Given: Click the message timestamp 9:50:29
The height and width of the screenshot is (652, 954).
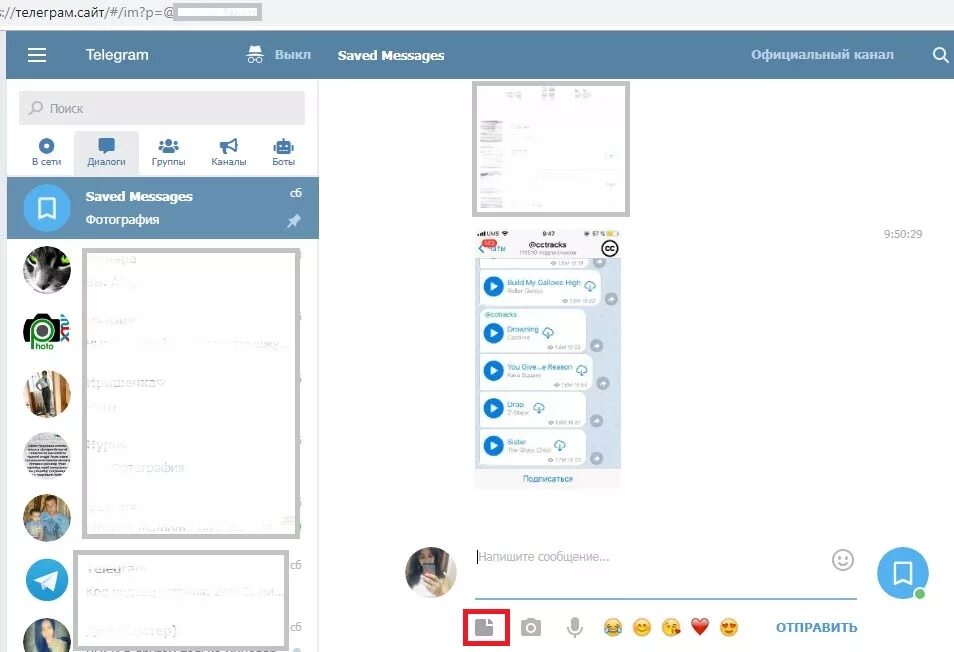Looking at the screenshot, I should click(x=903, y=234).
